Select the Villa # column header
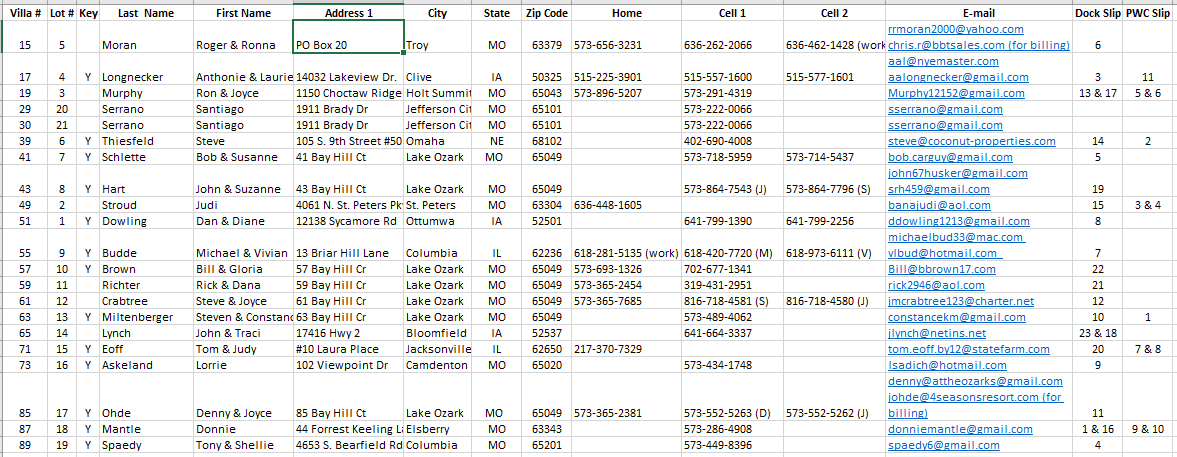1177x457 pixels. [x=26, y=14]
